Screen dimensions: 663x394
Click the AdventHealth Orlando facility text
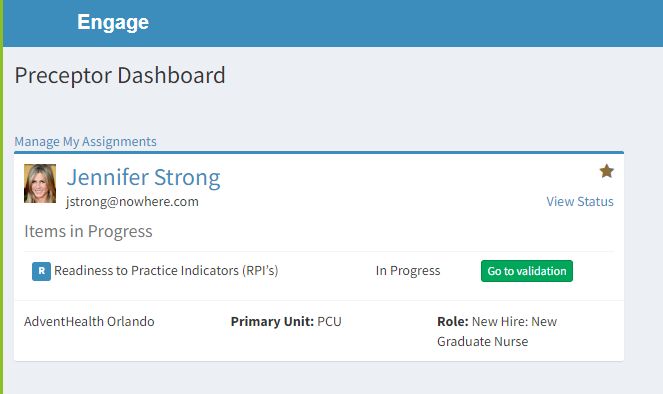tap(89, 321)
